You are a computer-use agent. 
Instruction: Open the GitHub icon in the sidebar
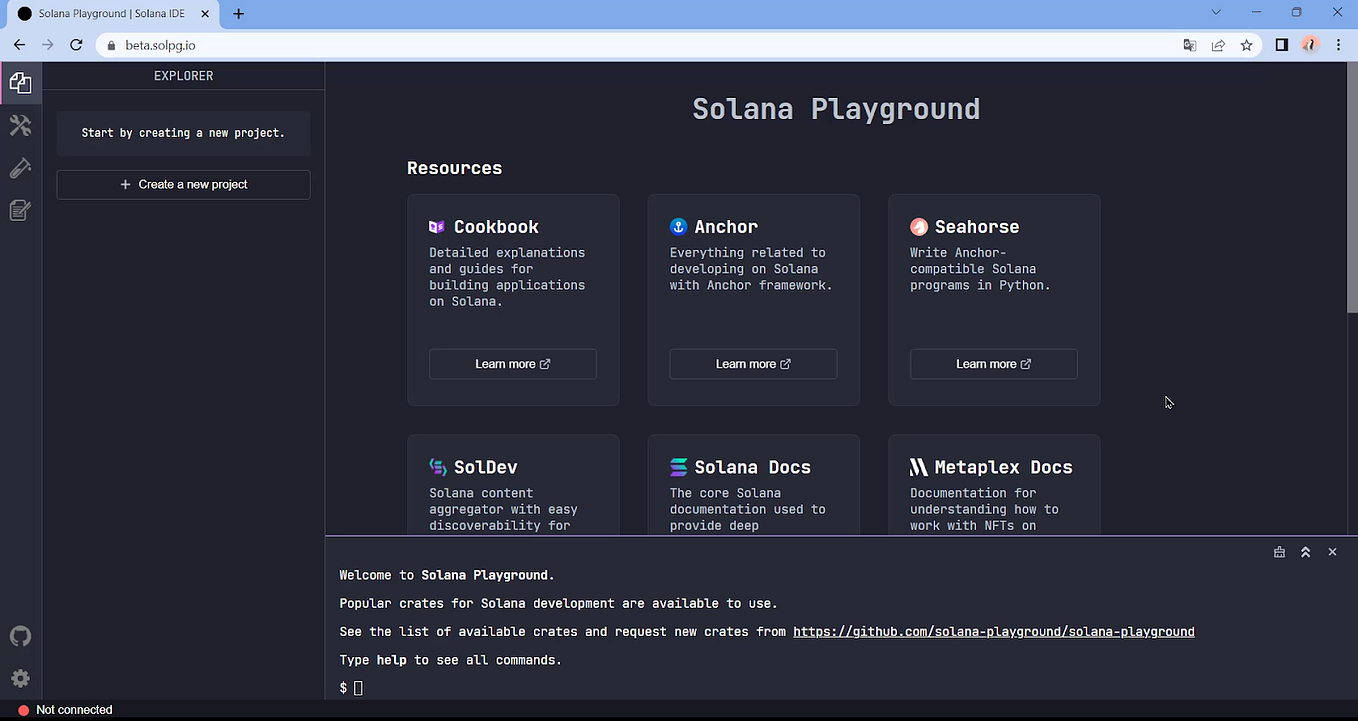pos(20,636)
